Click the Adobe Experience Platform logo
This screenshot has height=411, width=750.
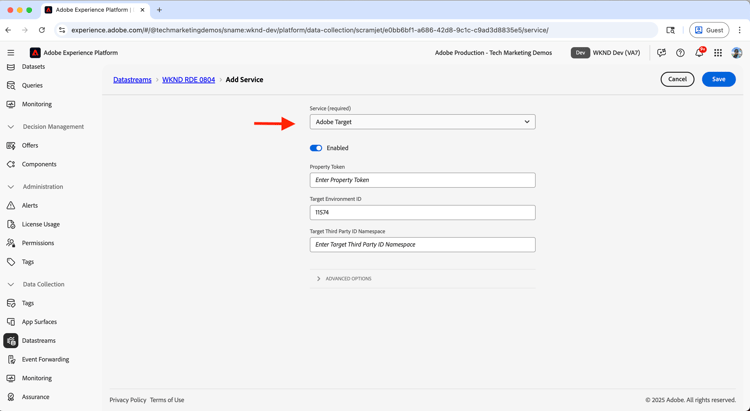click(35, 53)
